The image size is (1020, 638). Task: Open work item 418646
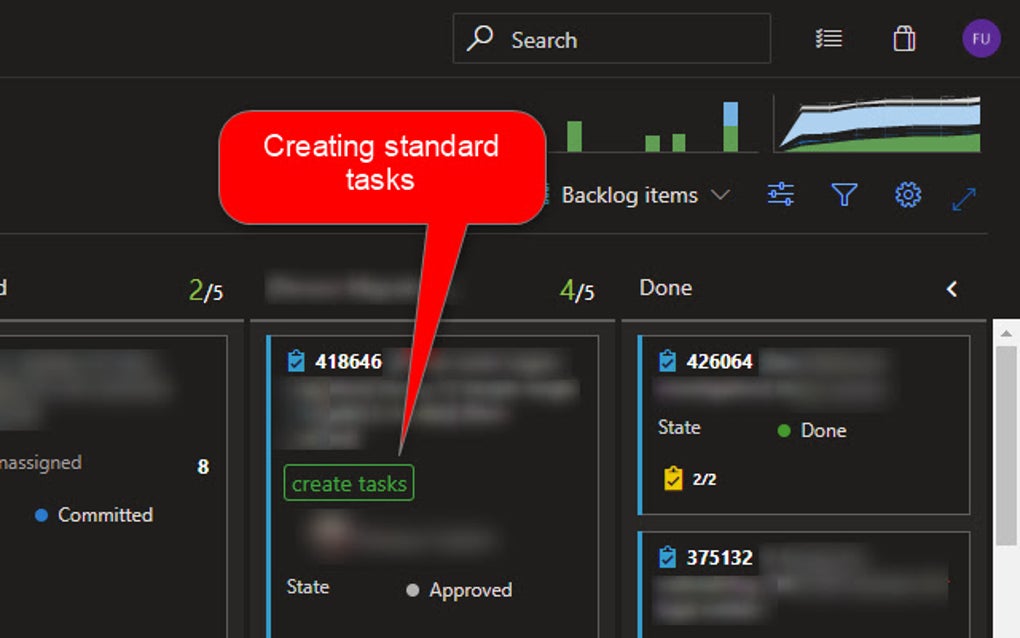pyautogui.click(x=347, y=362)
